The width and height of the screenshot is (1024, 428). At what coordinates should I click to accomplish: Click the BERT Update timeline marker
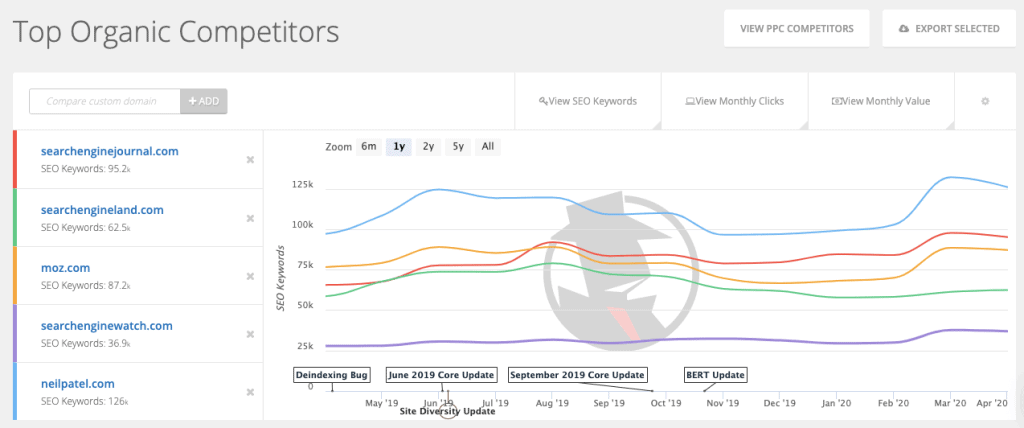(715, 375)
